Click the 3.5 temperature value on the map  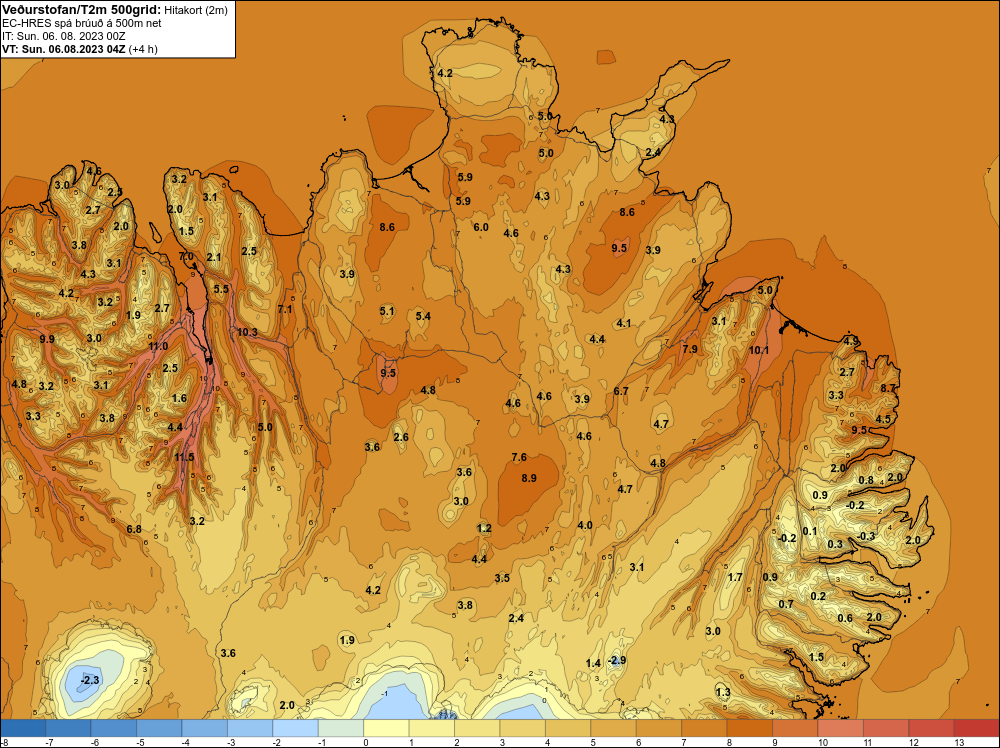(x=502, y=578)
